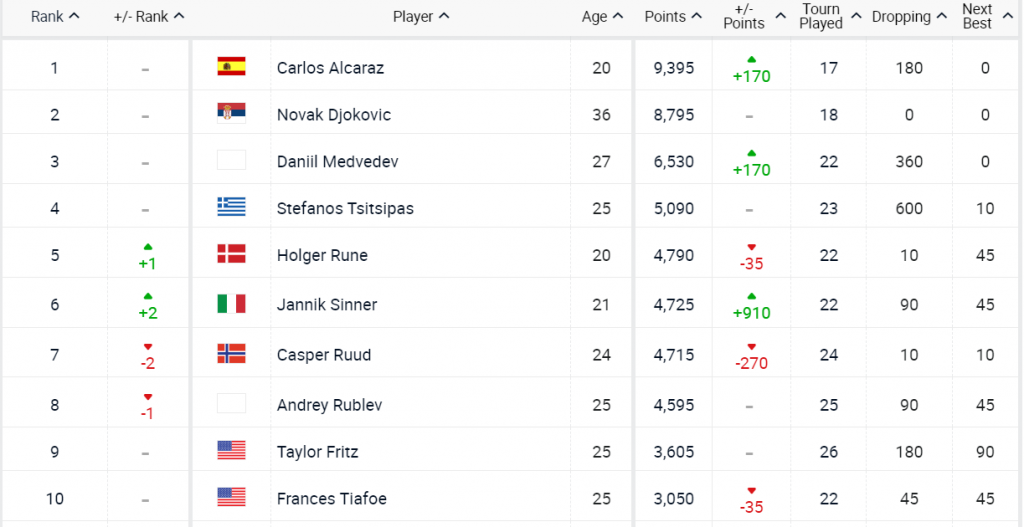The width and height of the screenshot is (1024, 527).
Task: Click the Norway flag next to Casper Ruud
Action: (x=231, y=353)
